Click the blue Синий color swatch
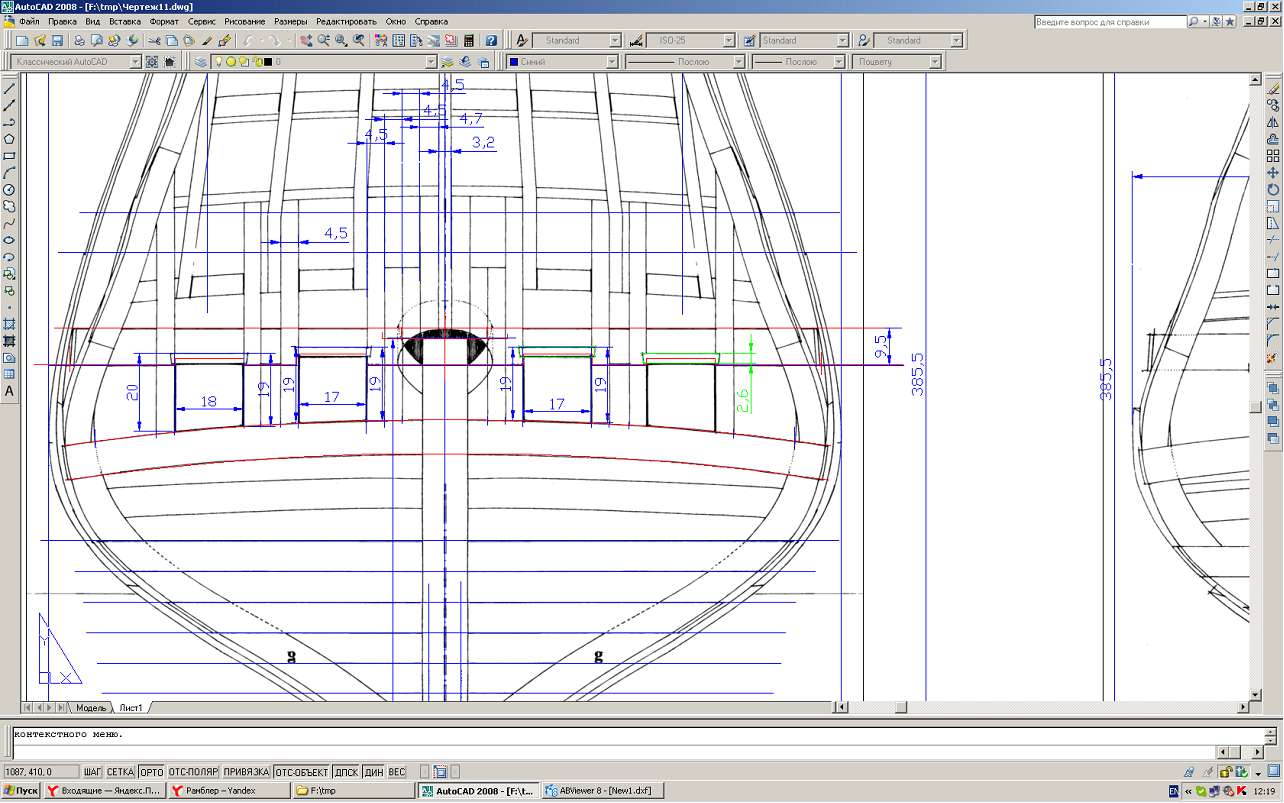Viewport: 1284px width, 803px height. pyautogui.click(x=514, y=61)
